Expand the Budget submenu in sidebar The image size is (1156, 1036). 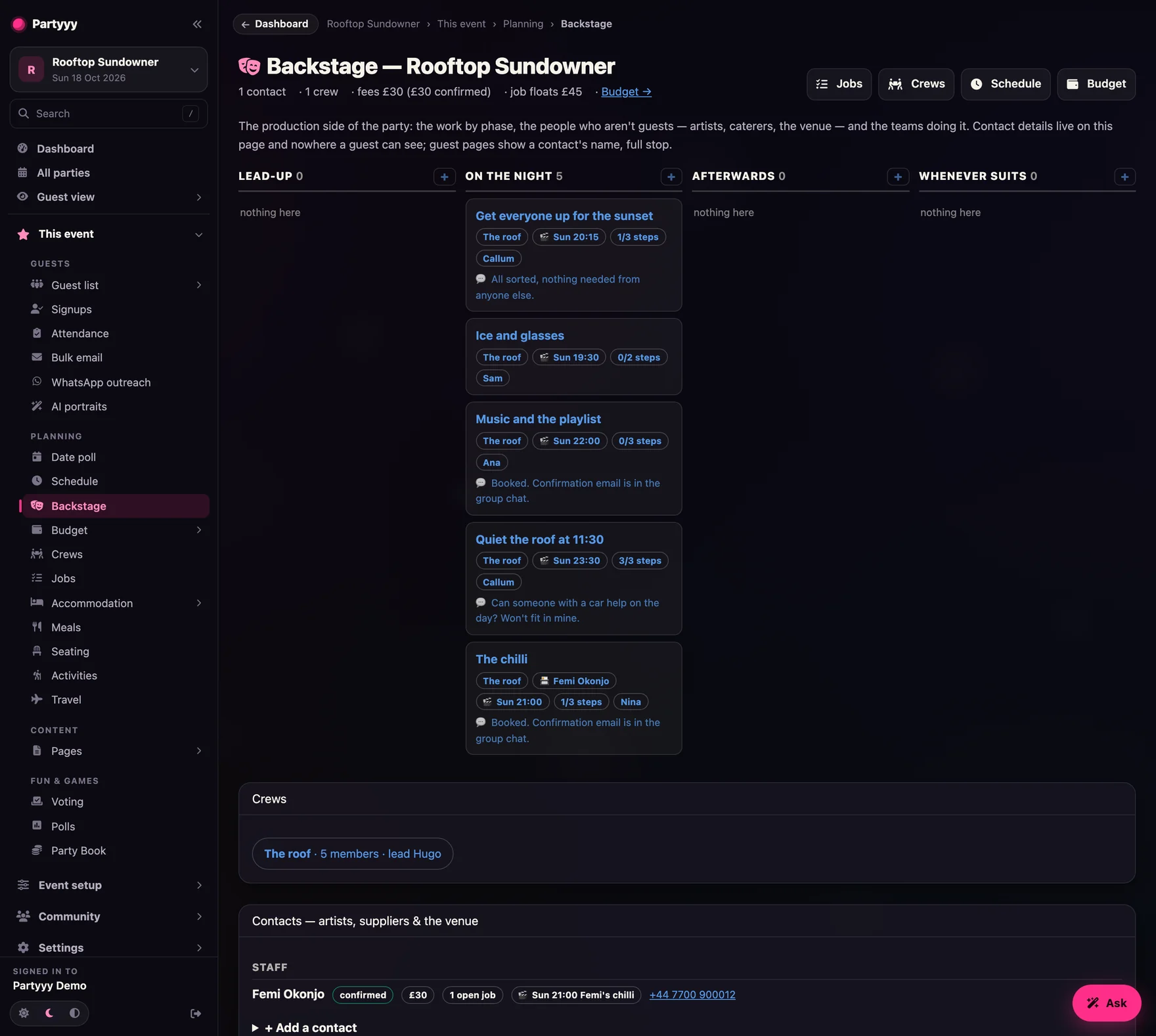(x=198, y=530)
